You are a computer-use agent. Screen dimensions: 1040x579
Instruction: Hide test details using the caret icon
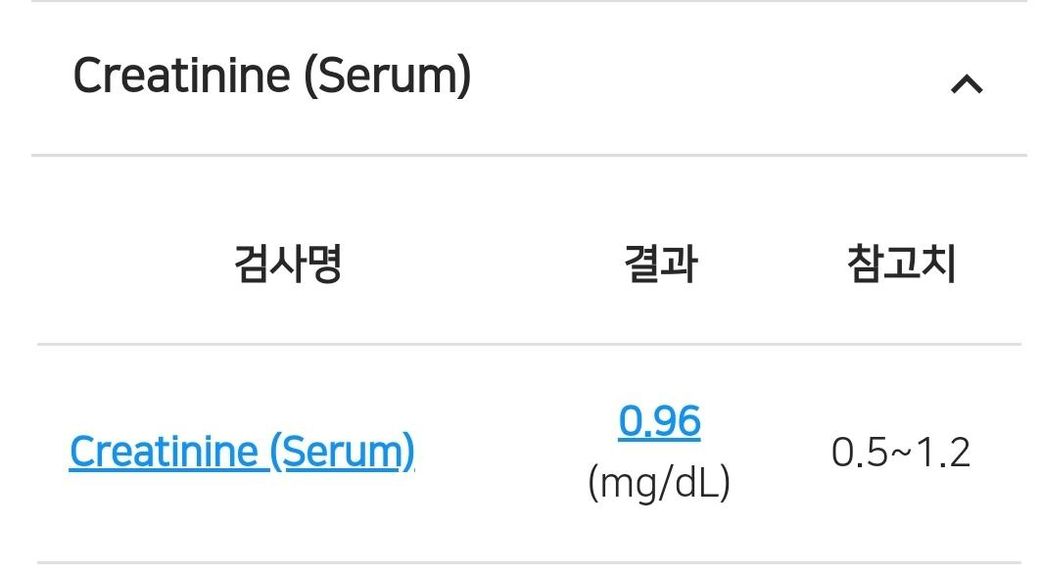coord(966,85)
